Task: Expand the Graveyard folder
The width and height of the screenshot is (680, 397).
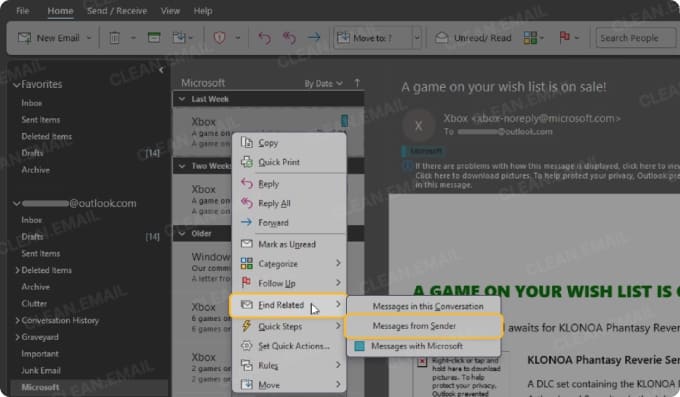Action: [x=17, y=337]
